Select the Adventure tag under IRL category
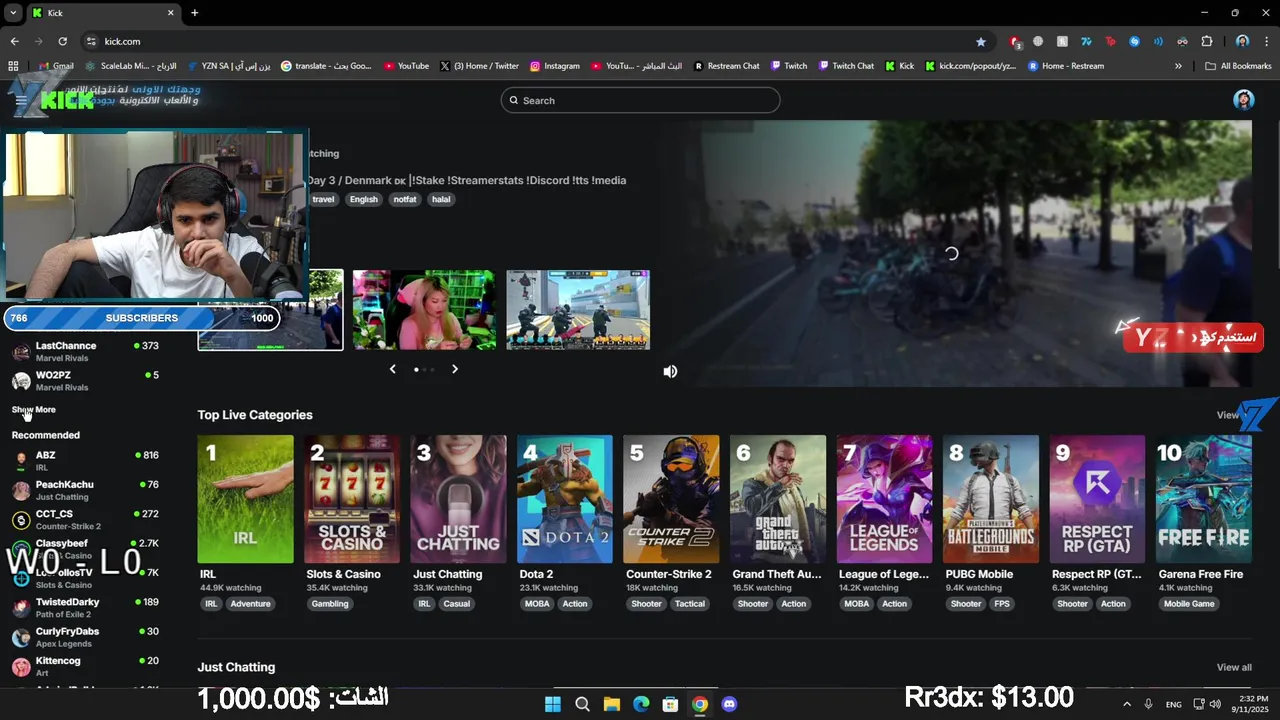Screen dimensions: 1280x720 pyautogui.click(x=250, y=604)
